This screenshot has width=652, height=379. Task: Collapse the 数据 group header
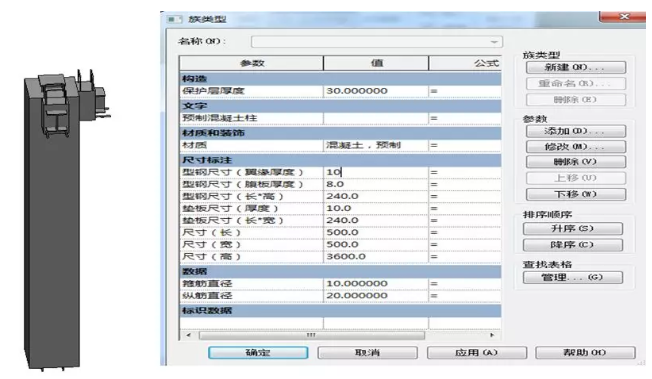coord(340,272)
